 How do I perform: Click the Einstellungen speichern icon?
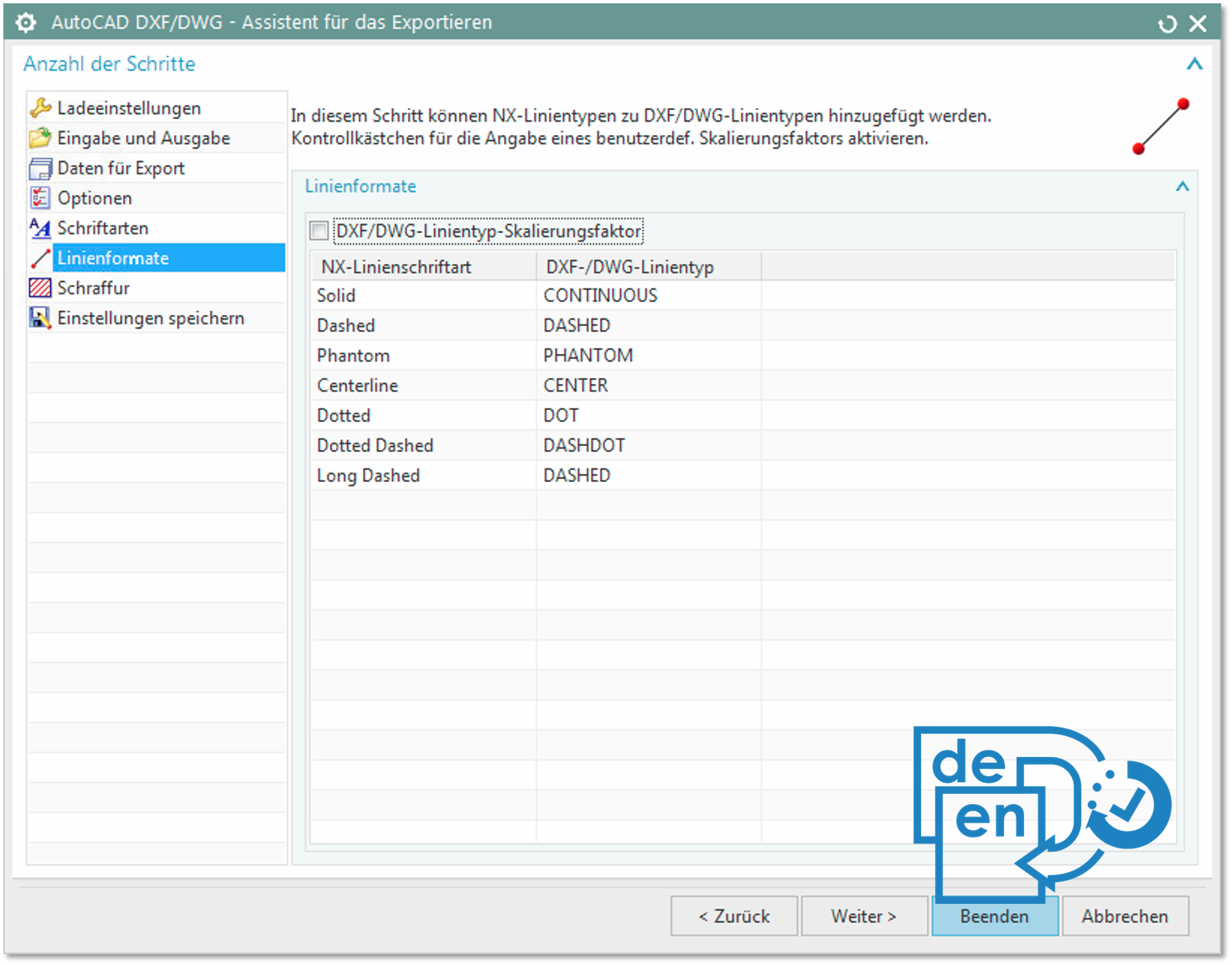pyautogui.click(x=40, y=319)
